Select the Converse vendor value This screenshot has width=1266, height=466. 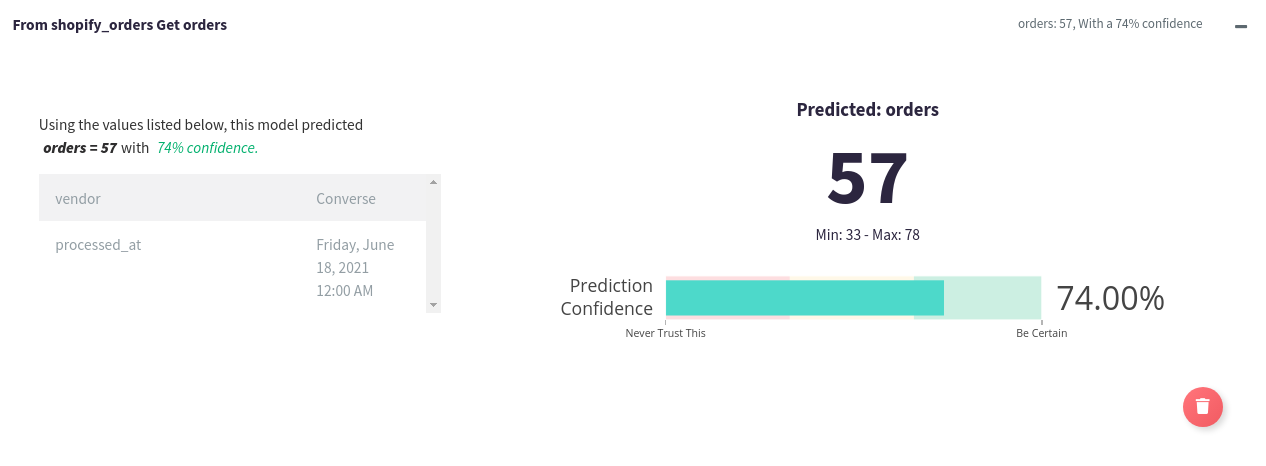[346, 199]
